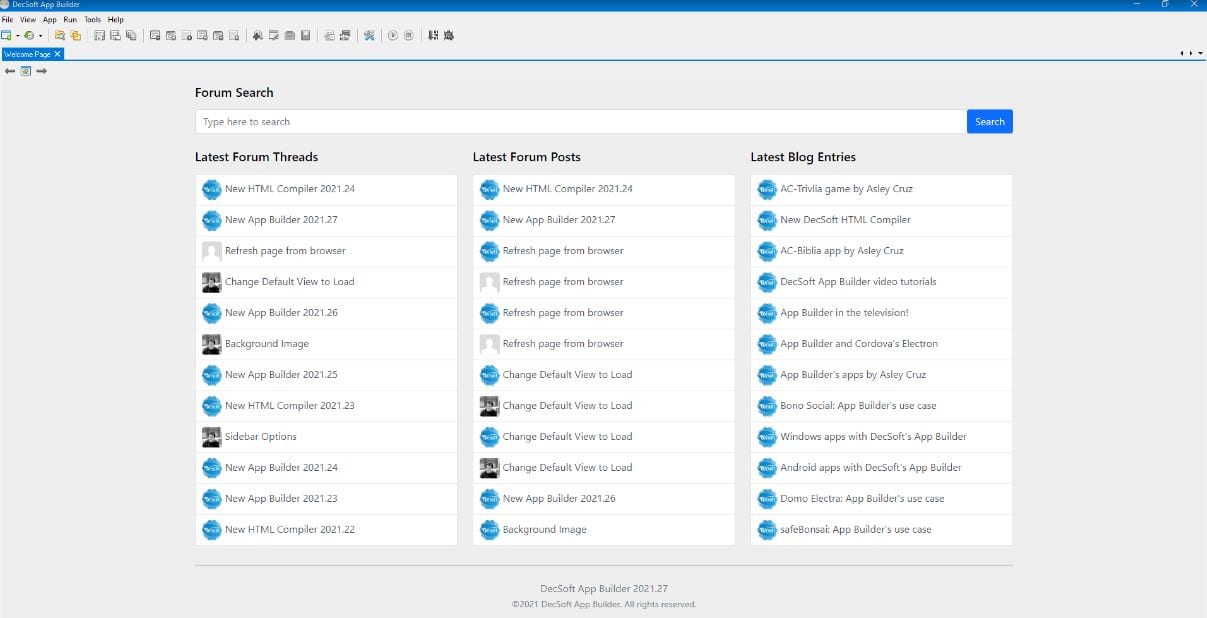
Task: Click the DecSoft logo beside 'Domo Electra: App Builder's use case'
Action: tap(767, 499)
